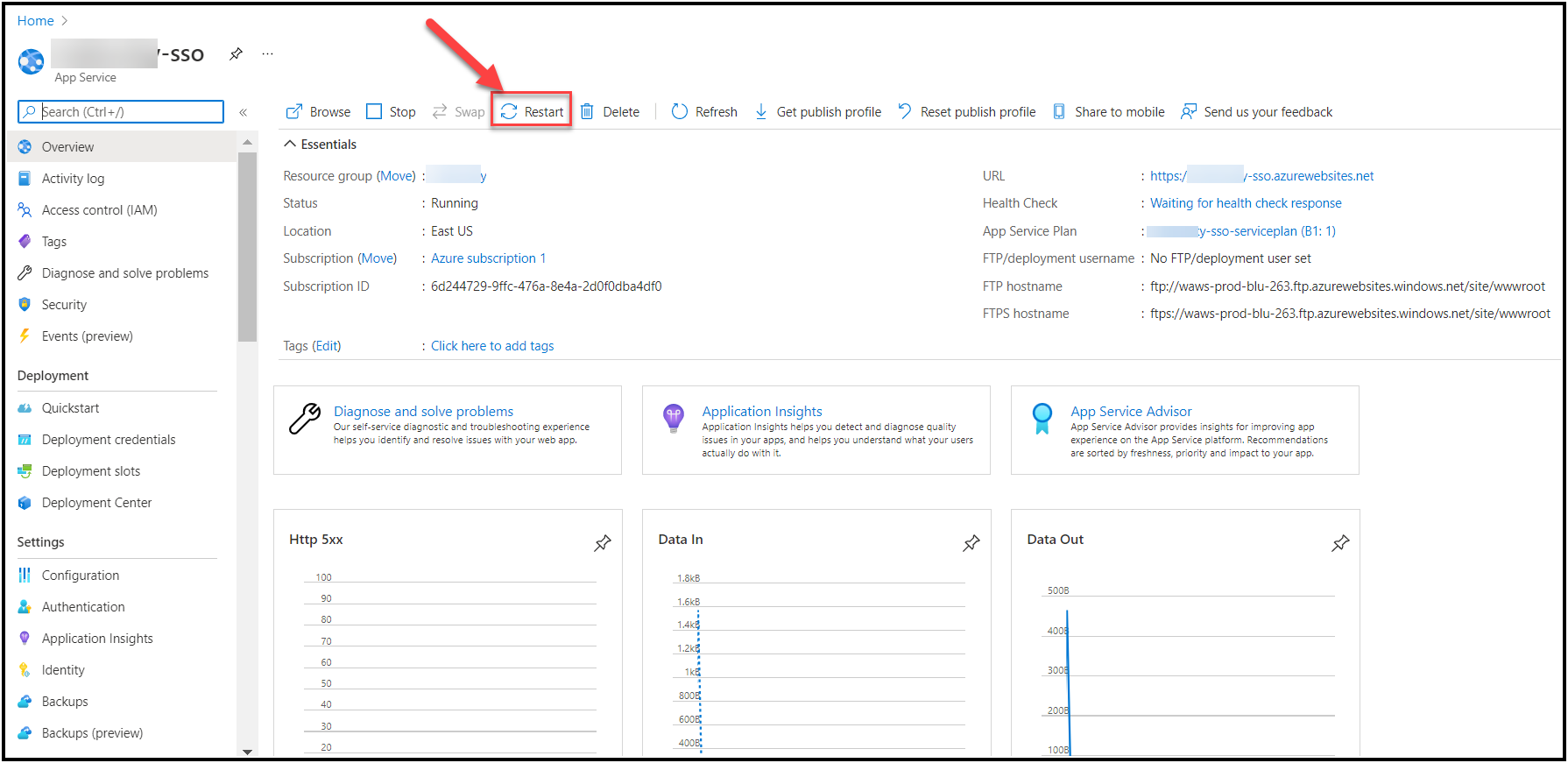Screen dimensions: 1568x763
Task: Delete the app service
Action: [610, 112]
